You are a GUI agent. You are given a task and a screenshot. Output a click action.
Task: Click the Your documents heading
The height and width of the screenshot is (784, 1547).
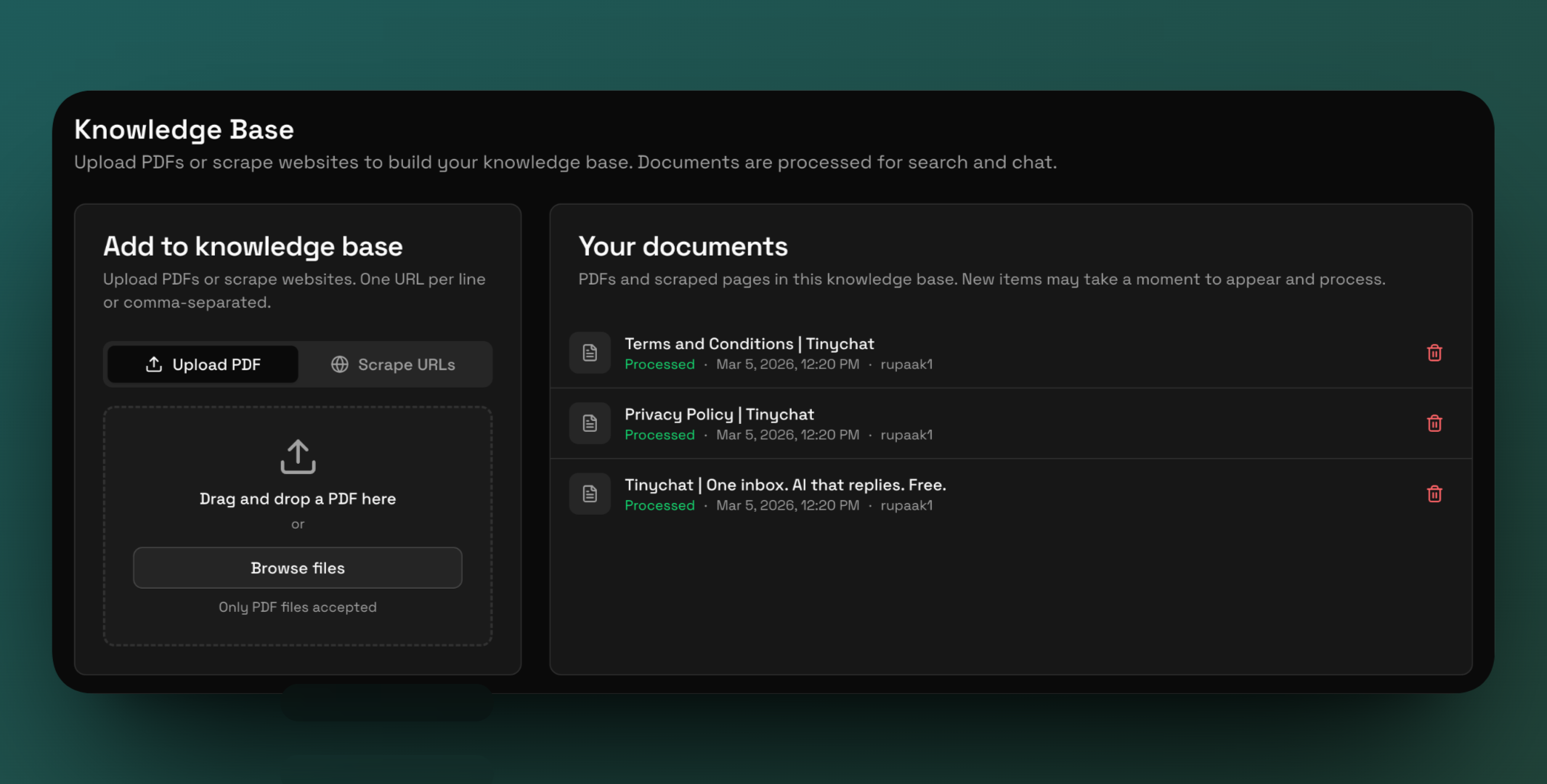[x=683, y=247]
